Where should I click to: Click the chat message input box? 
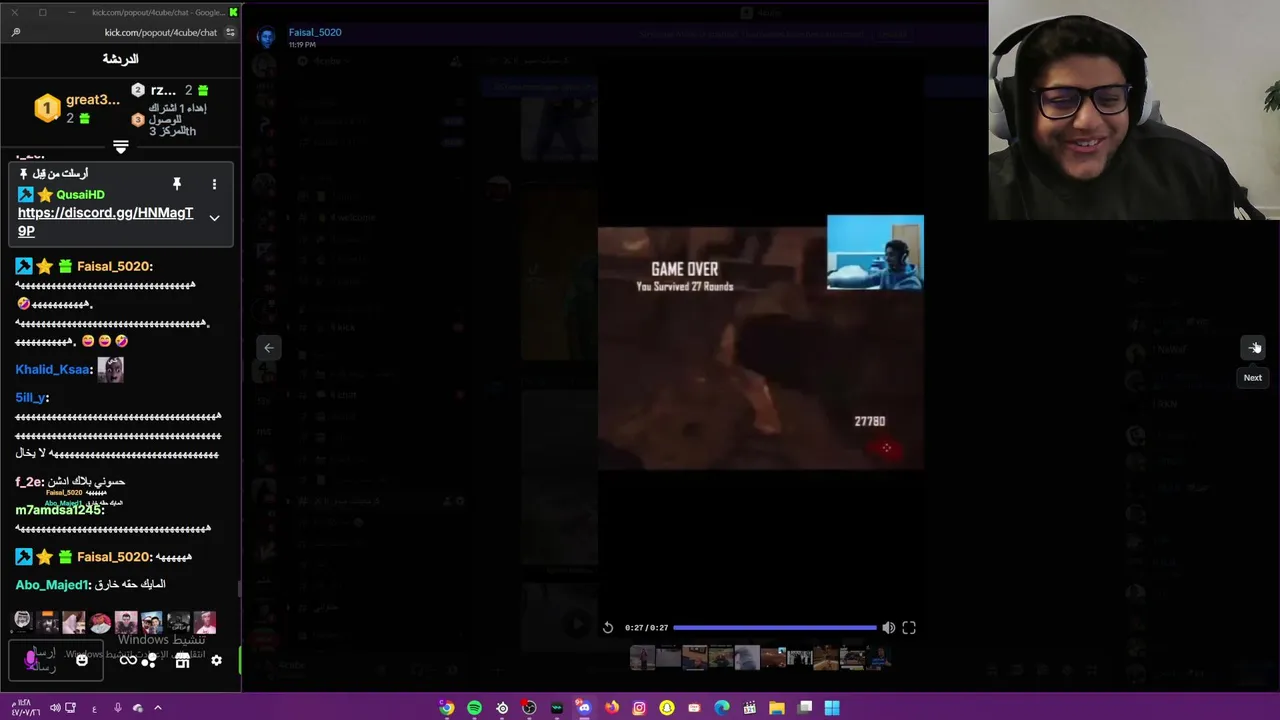(x=55, y=660)
